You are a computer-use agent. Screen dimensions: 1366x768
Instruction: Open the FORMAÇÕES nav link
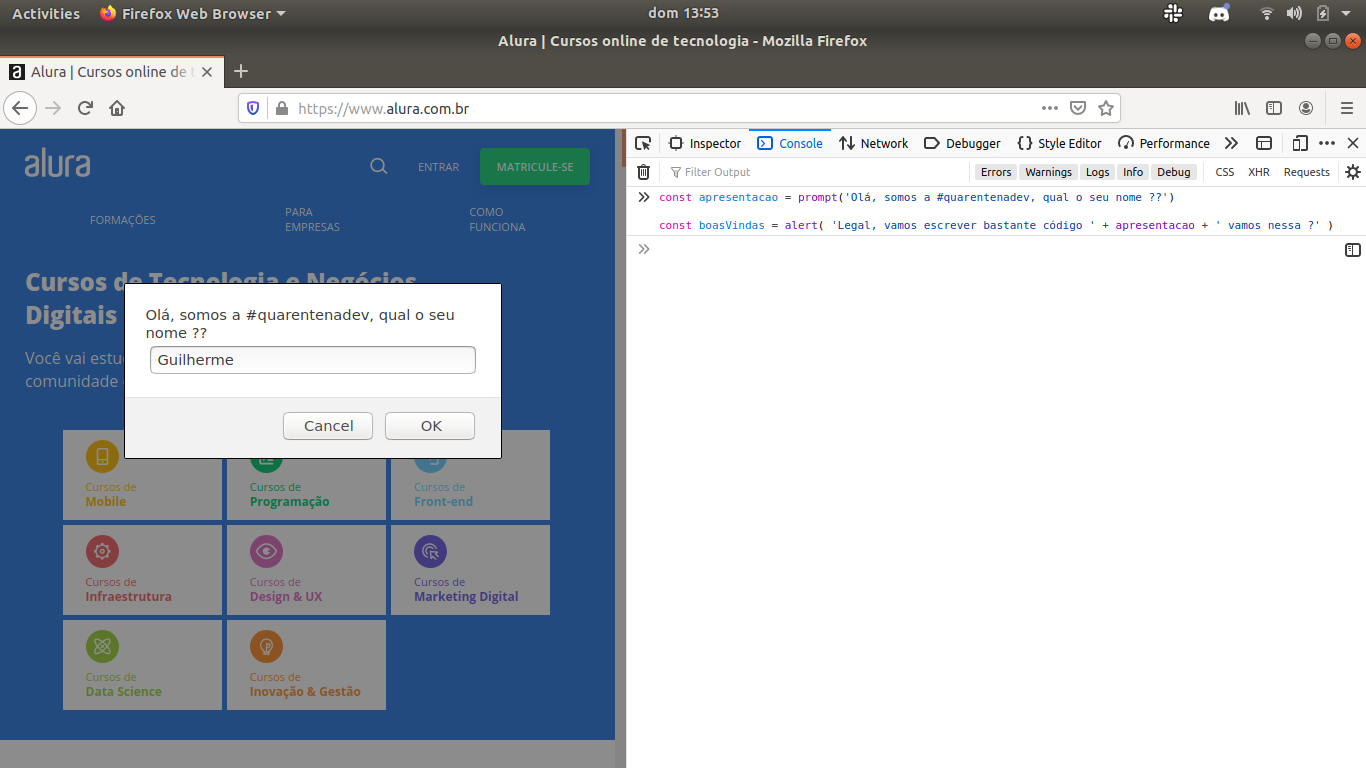coord(123,220)
